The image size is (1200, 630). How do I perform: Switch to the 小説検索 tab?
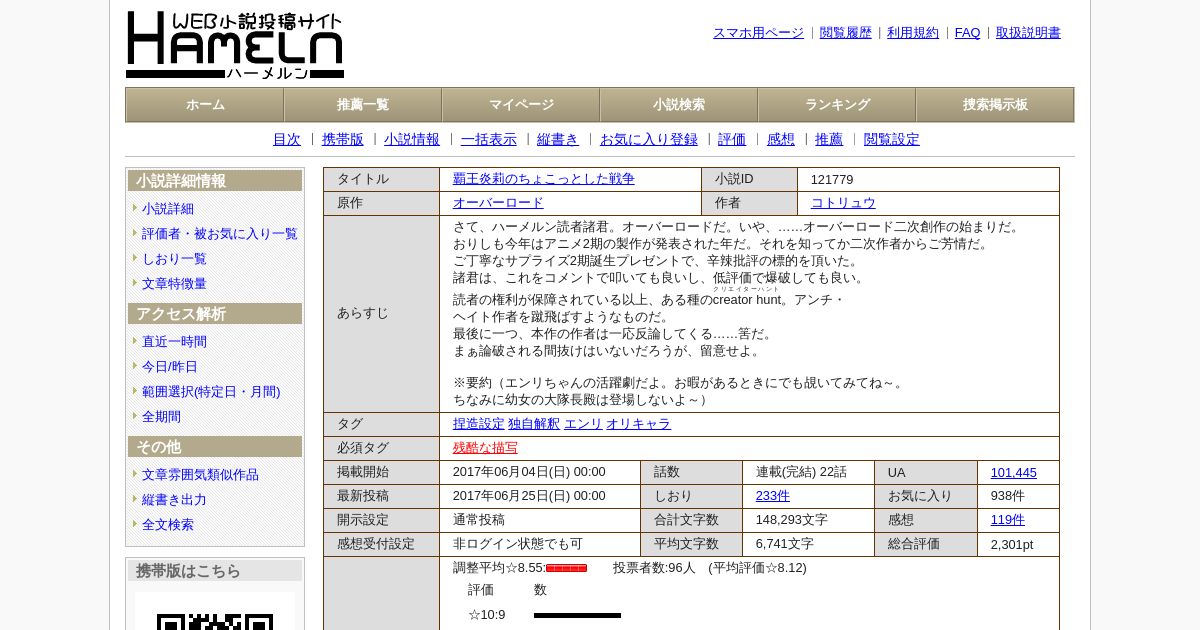coord(679,105)
